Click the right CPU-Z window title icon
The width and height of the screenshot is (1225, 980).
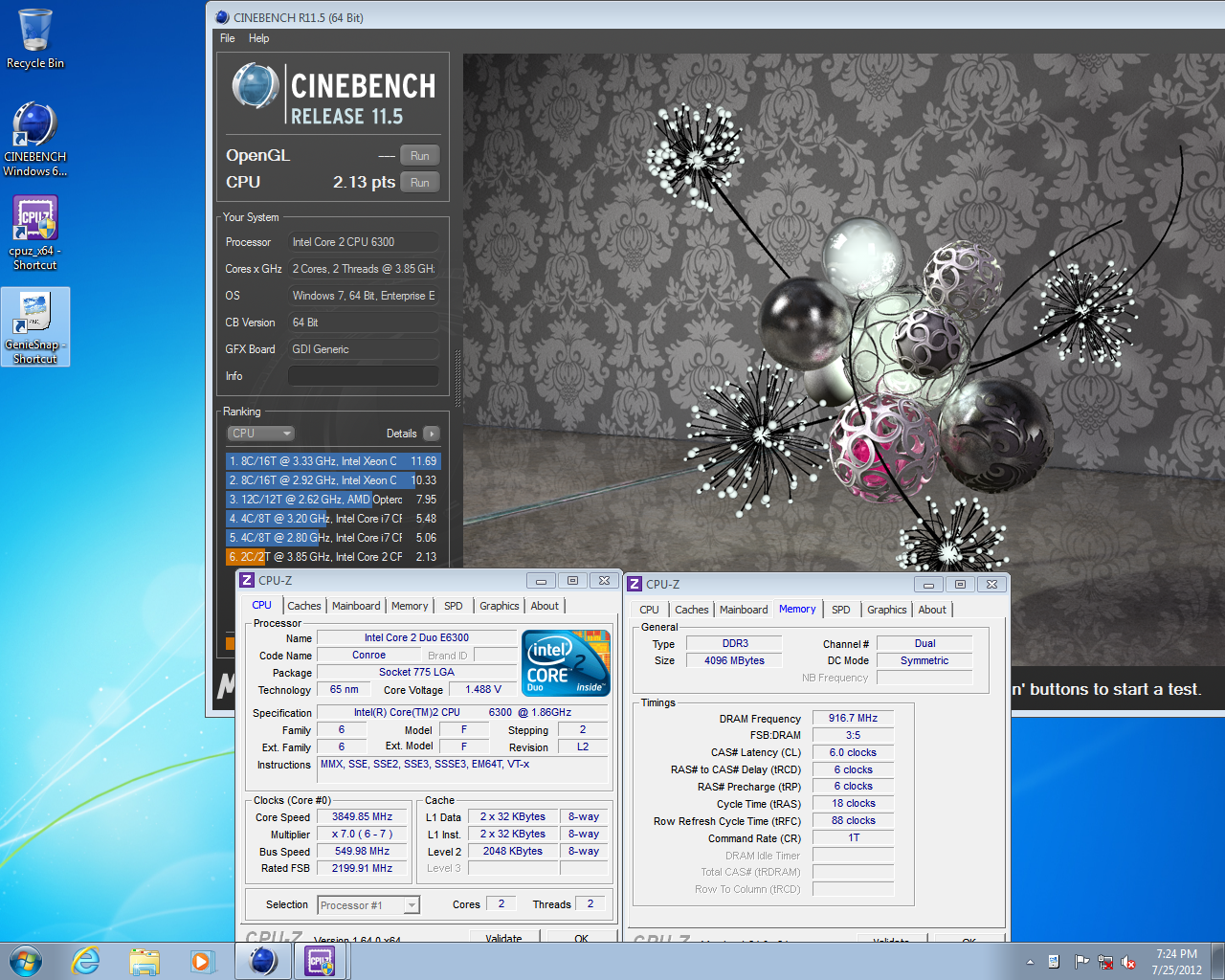(x=635, y=584)
